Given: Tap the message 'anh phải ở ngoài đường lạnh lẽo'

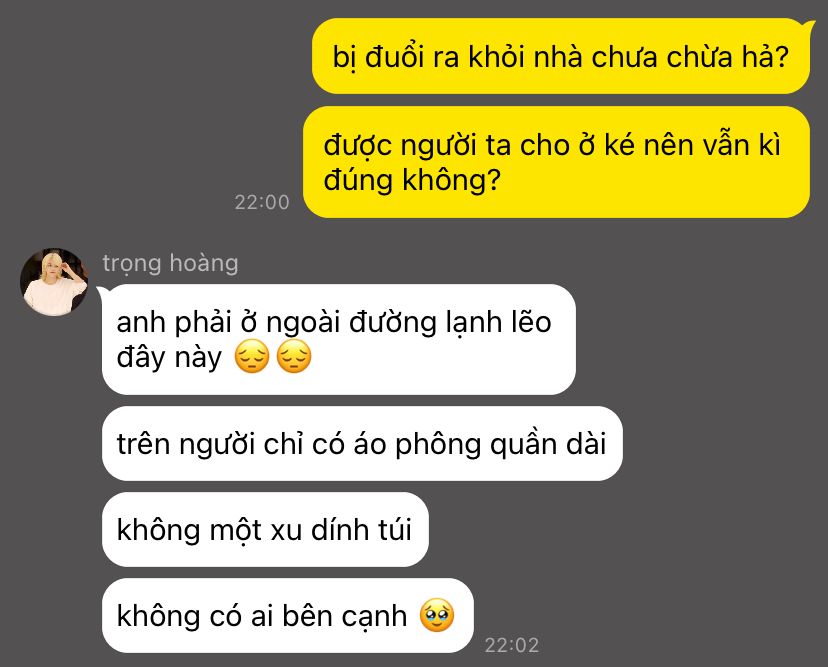Looking at the screenshot, I should [338, 340].
